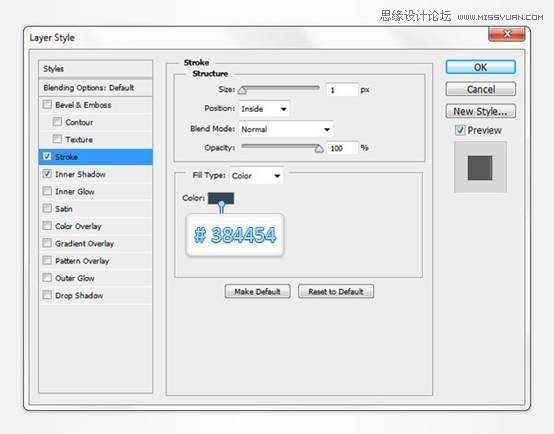Uncheck the Inner Shadow checkbox
This screenshot has width=554, height=434.
47,174
